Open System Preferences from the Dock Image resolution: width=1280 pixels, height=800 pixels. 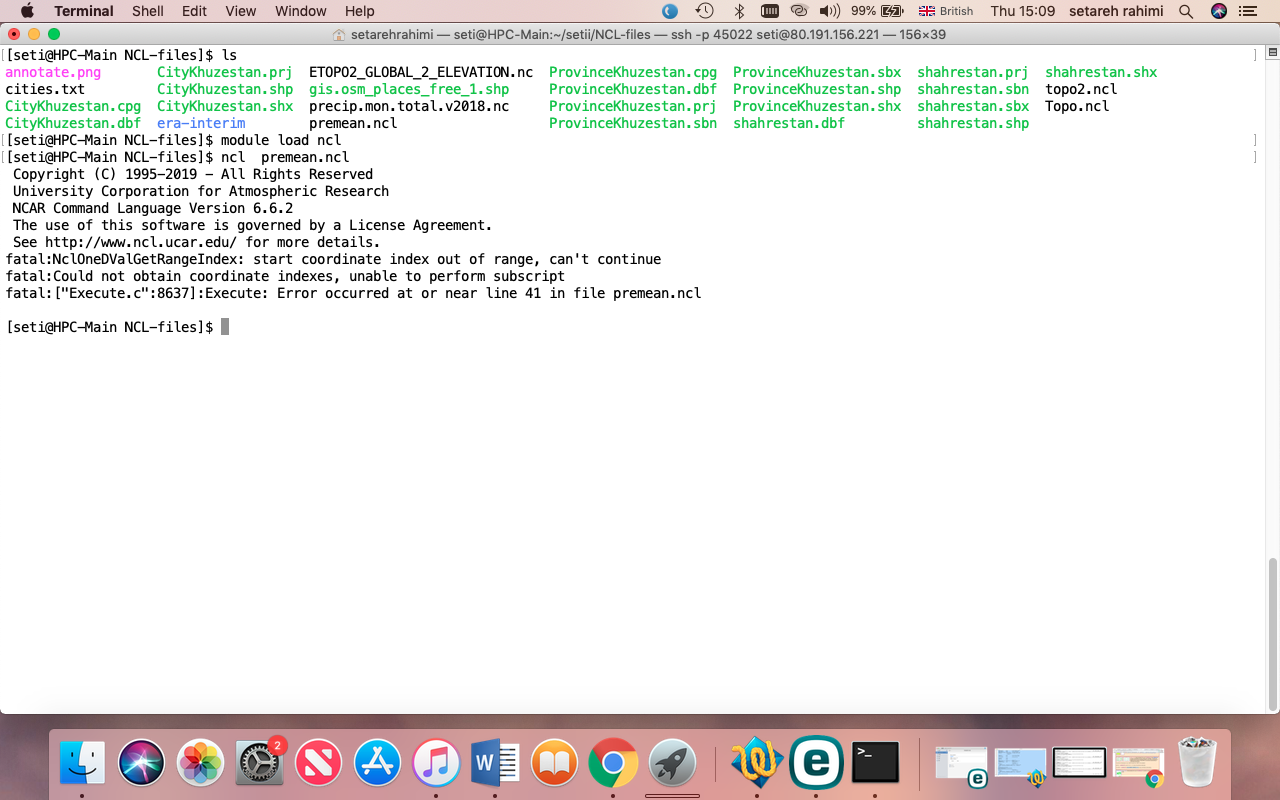259,764
